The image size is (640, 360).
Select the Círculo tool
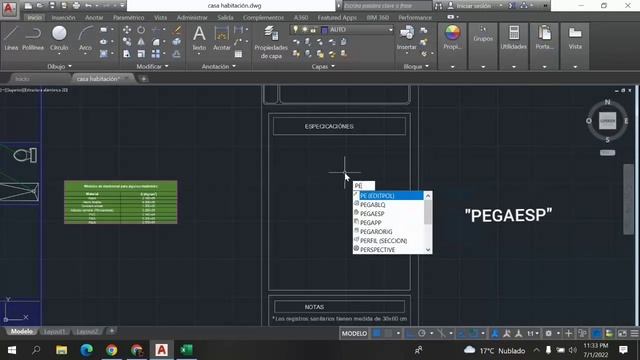[59, 38]
